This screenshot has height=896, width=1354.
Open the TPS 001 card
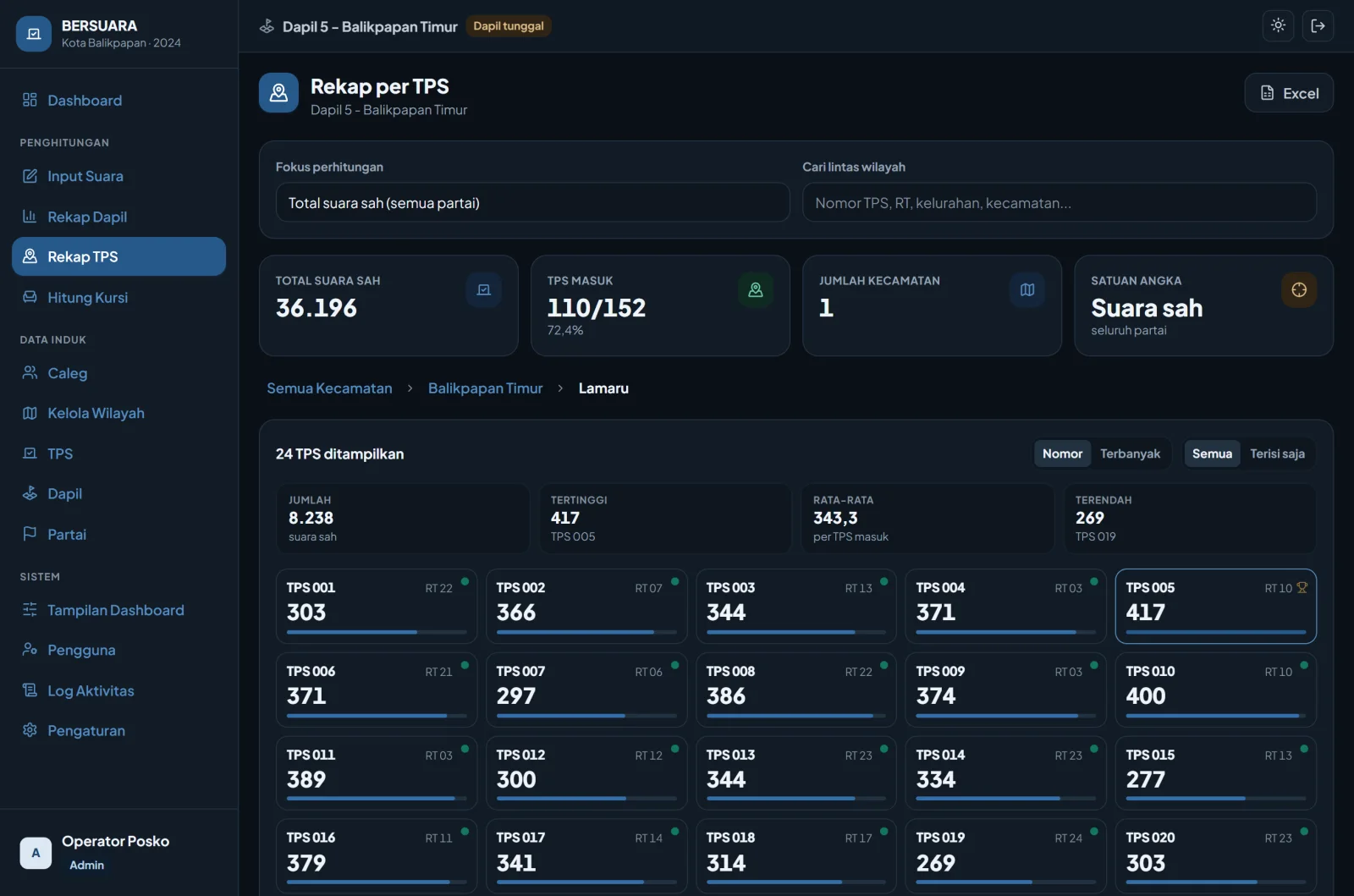coord(377,606)
